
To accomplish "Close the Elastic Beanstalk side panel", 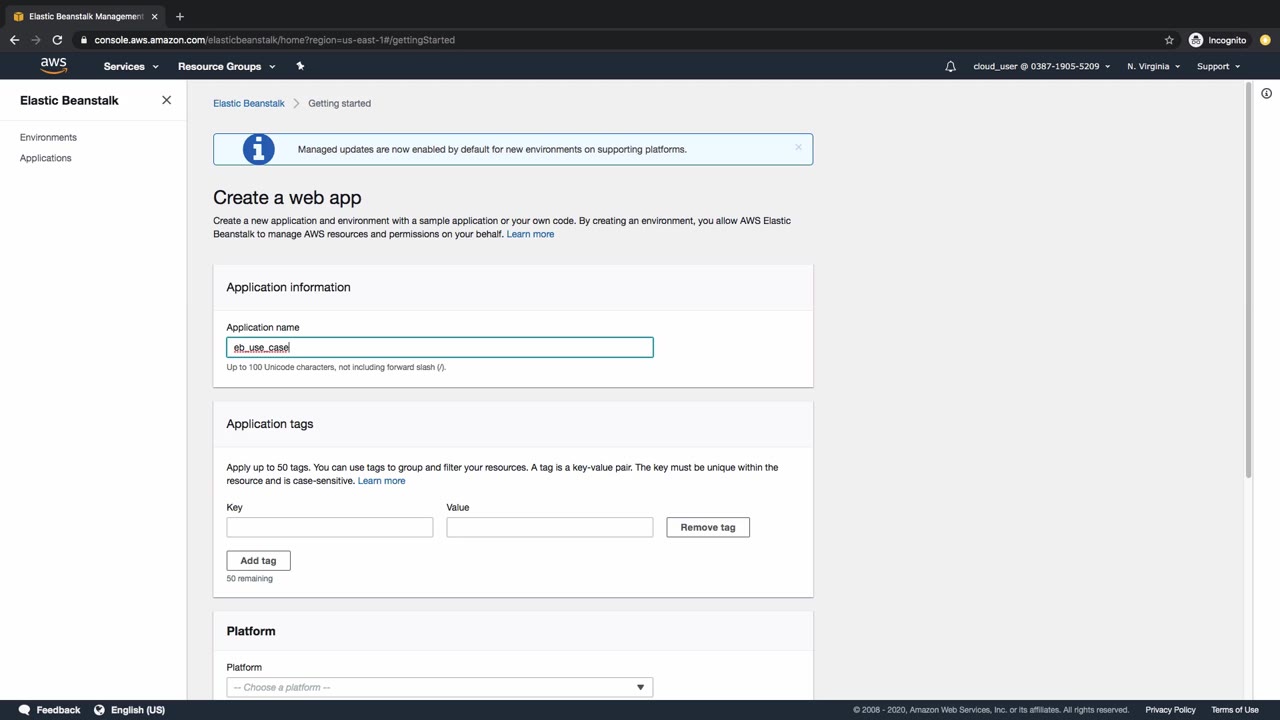I will [x=166, y=100].
